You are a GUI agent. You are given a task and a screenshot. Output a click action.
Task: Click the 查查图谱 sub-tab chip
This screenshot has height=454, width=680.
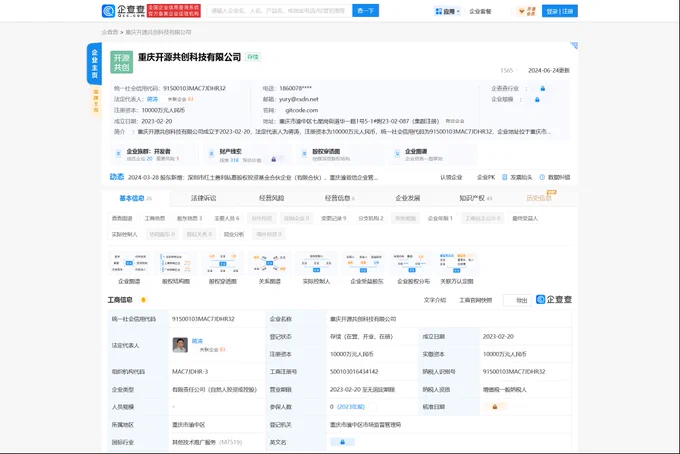coord(122,219)
